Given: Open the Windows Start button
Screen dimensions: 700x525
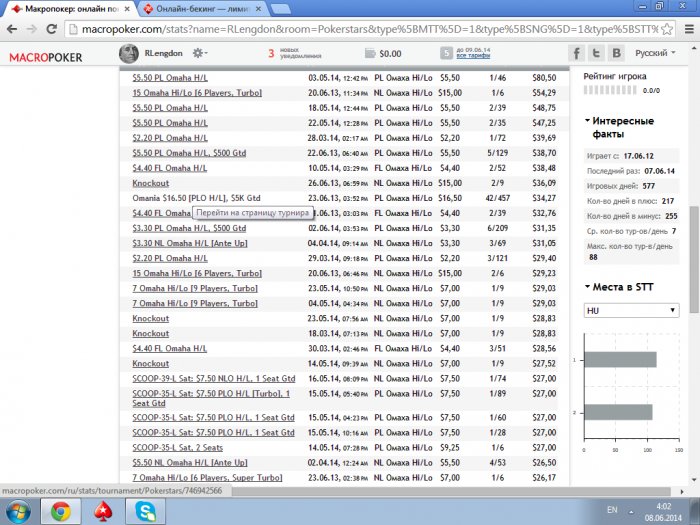Looking at the screenshot, I should [x=18, y=512].
